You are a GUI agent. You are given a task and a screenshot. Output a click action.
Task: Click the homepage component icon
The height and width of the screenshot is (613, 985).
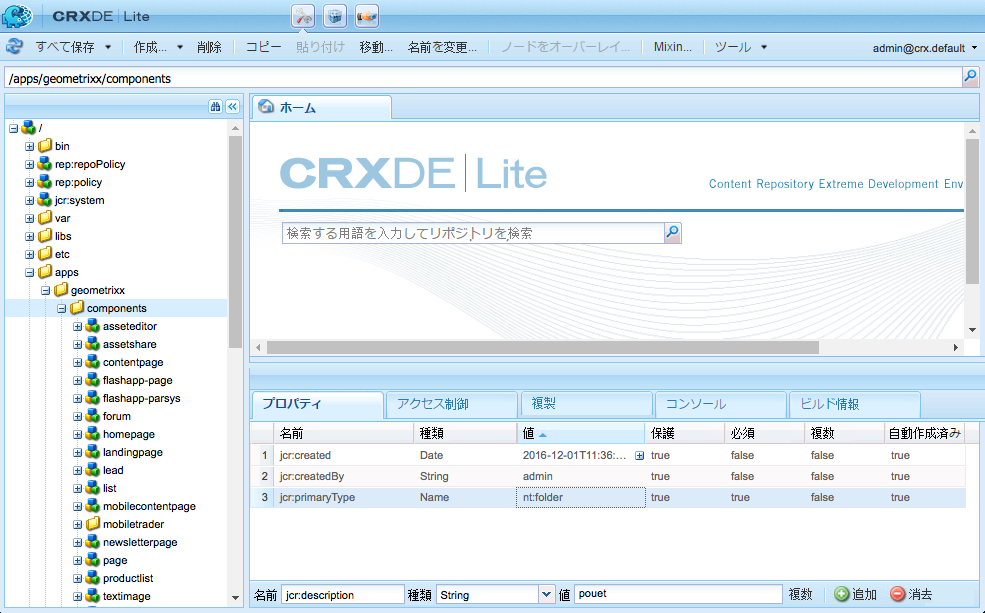click(93, 434)
